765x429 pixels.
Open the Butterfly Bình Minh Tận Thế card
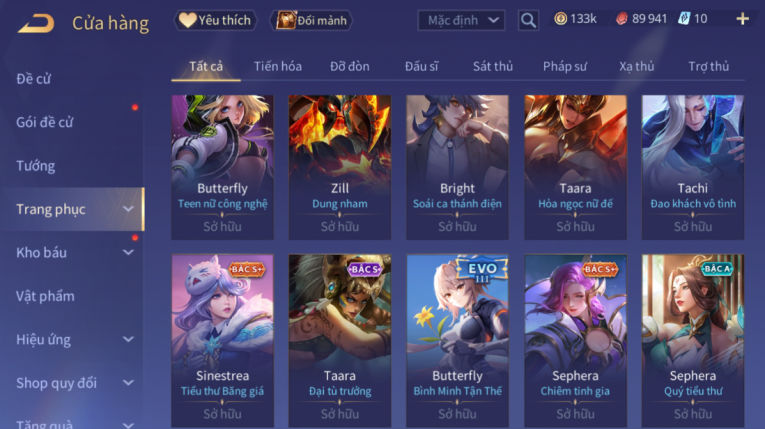tap(457, 341)
